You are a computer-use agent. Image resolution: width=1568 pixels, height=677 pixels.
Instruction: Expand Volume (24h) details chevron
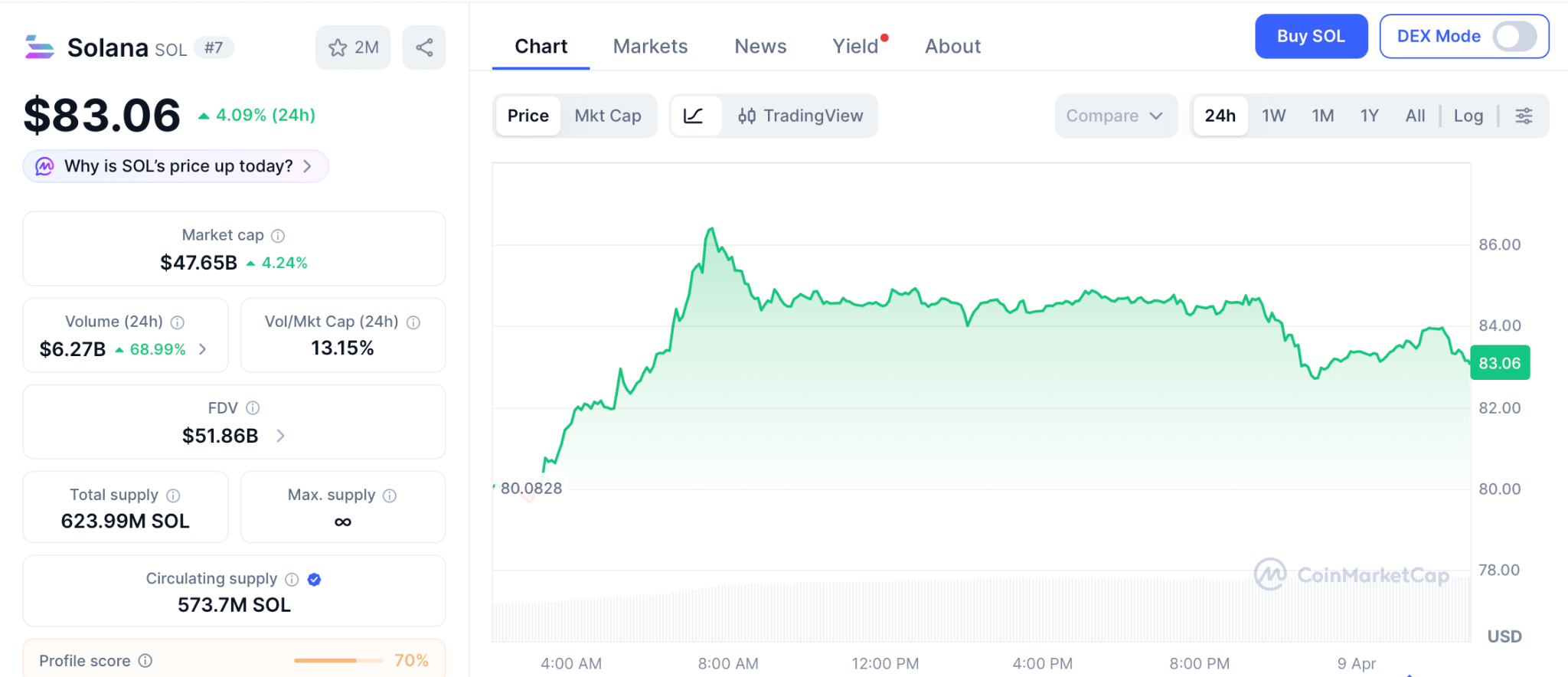tap(203, 349)
